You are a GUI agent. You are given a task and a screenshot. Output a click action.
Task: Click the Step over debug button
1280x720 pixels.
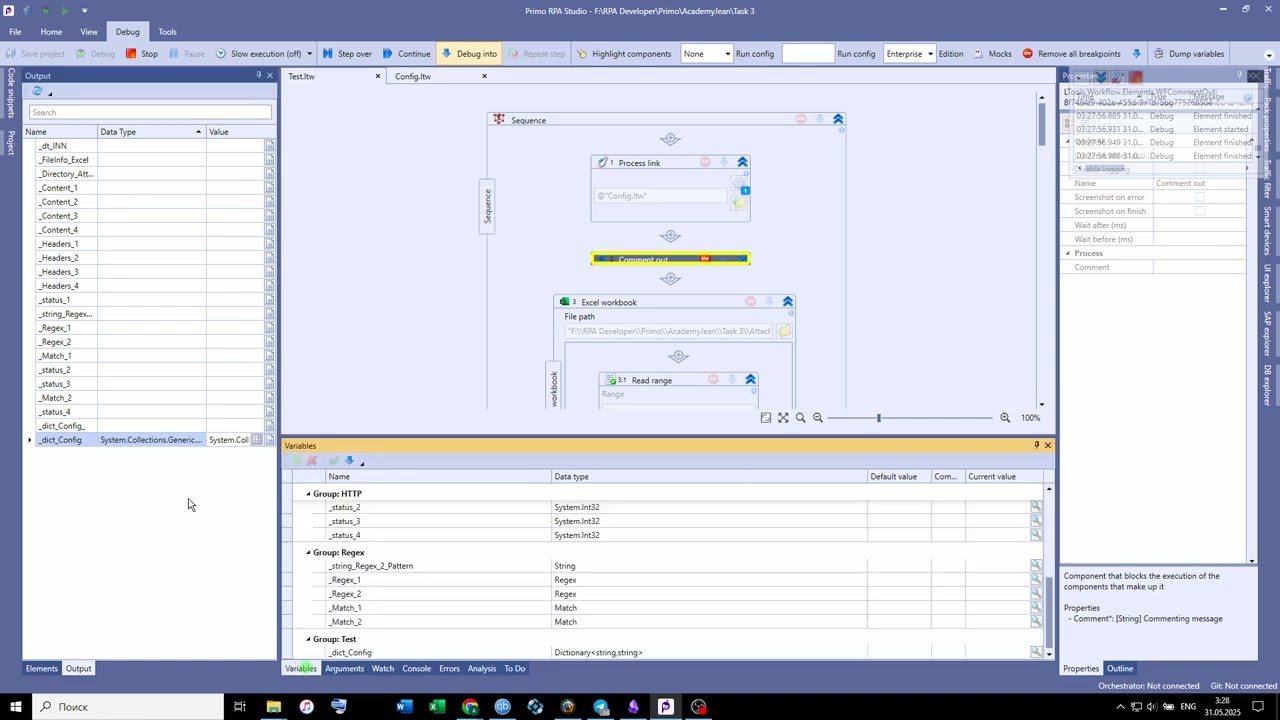tap(347, 54)
